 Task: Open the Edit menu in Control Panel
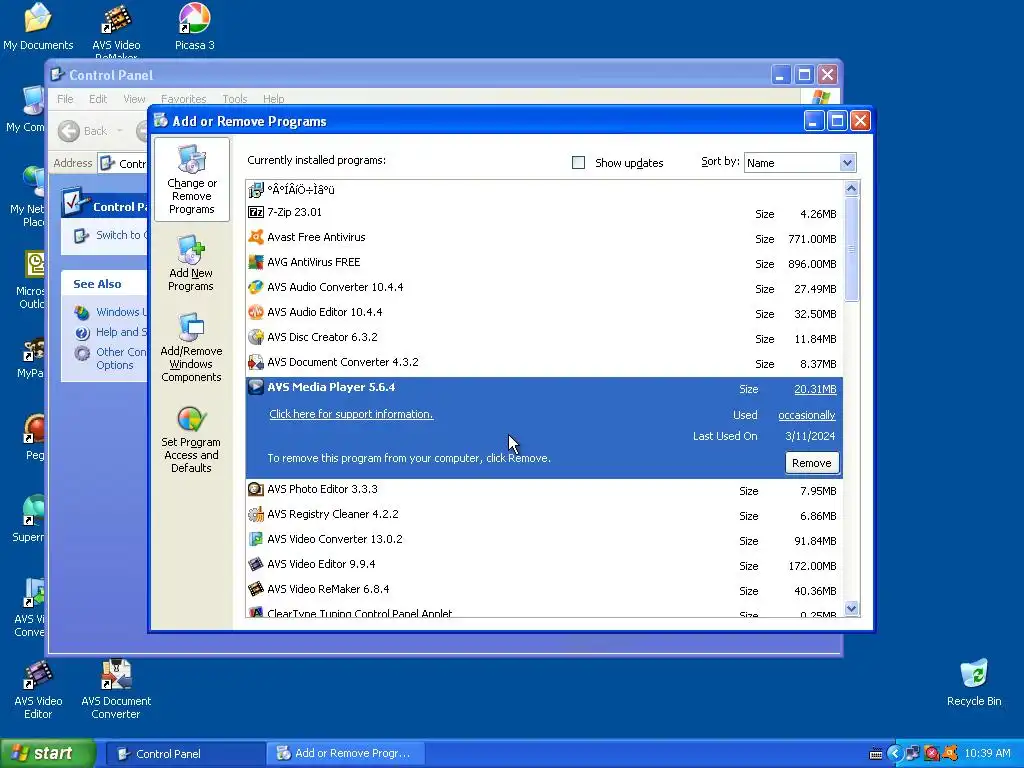point(98,99)
